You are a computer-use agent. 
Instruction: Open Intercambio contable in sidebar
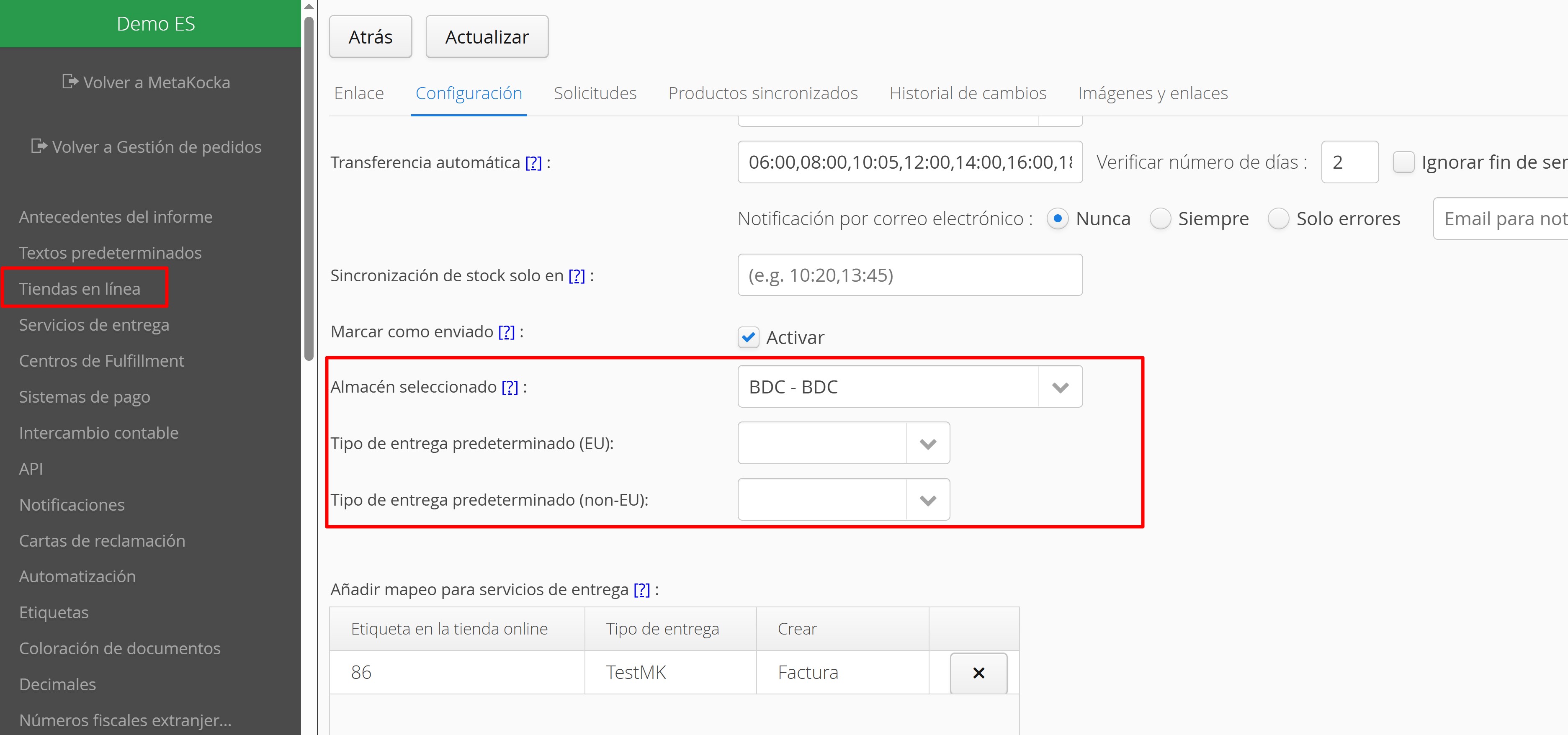[x=99, y=433]
